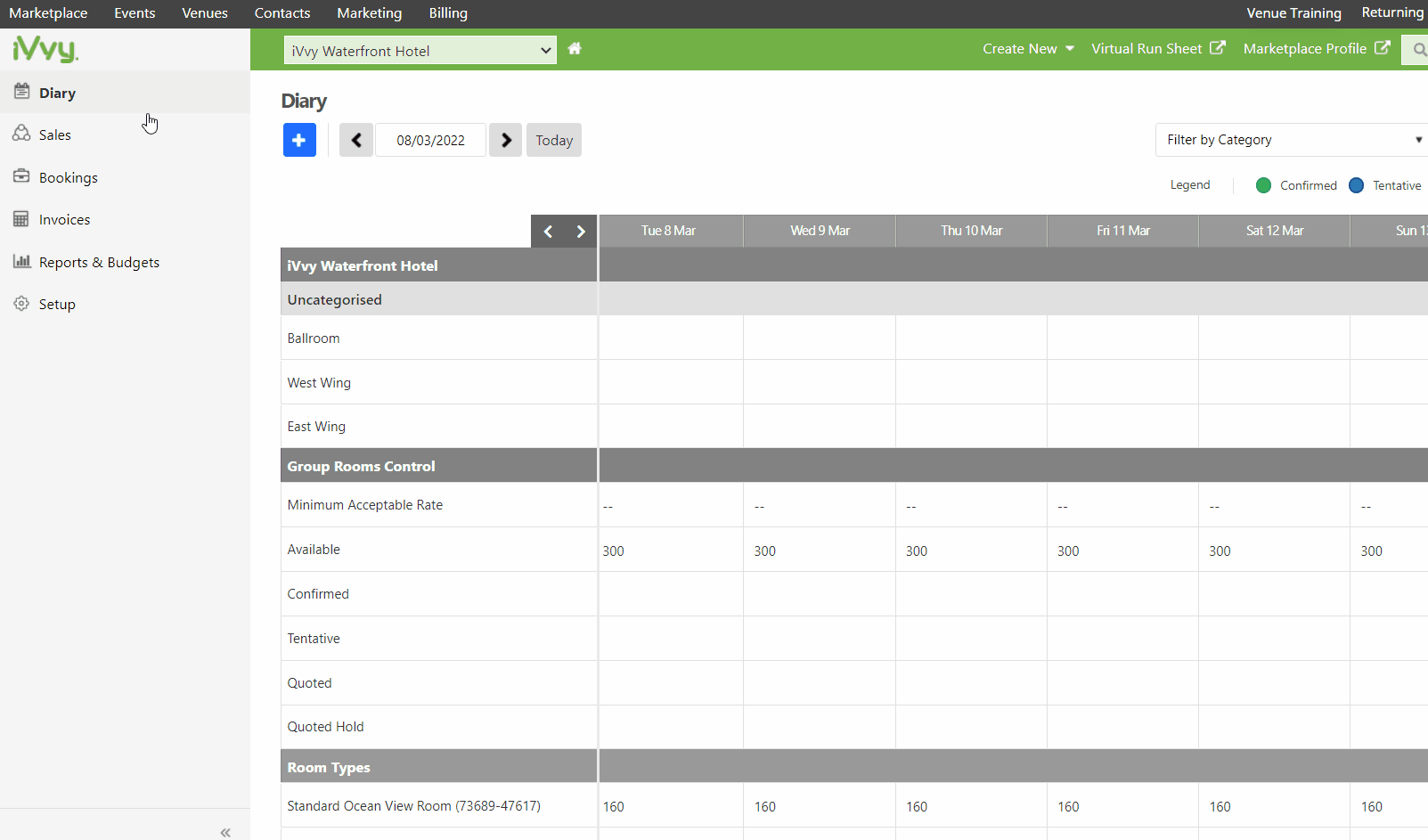Open the Events menu
Screen dimensions: 1428x840
(135, 13)
